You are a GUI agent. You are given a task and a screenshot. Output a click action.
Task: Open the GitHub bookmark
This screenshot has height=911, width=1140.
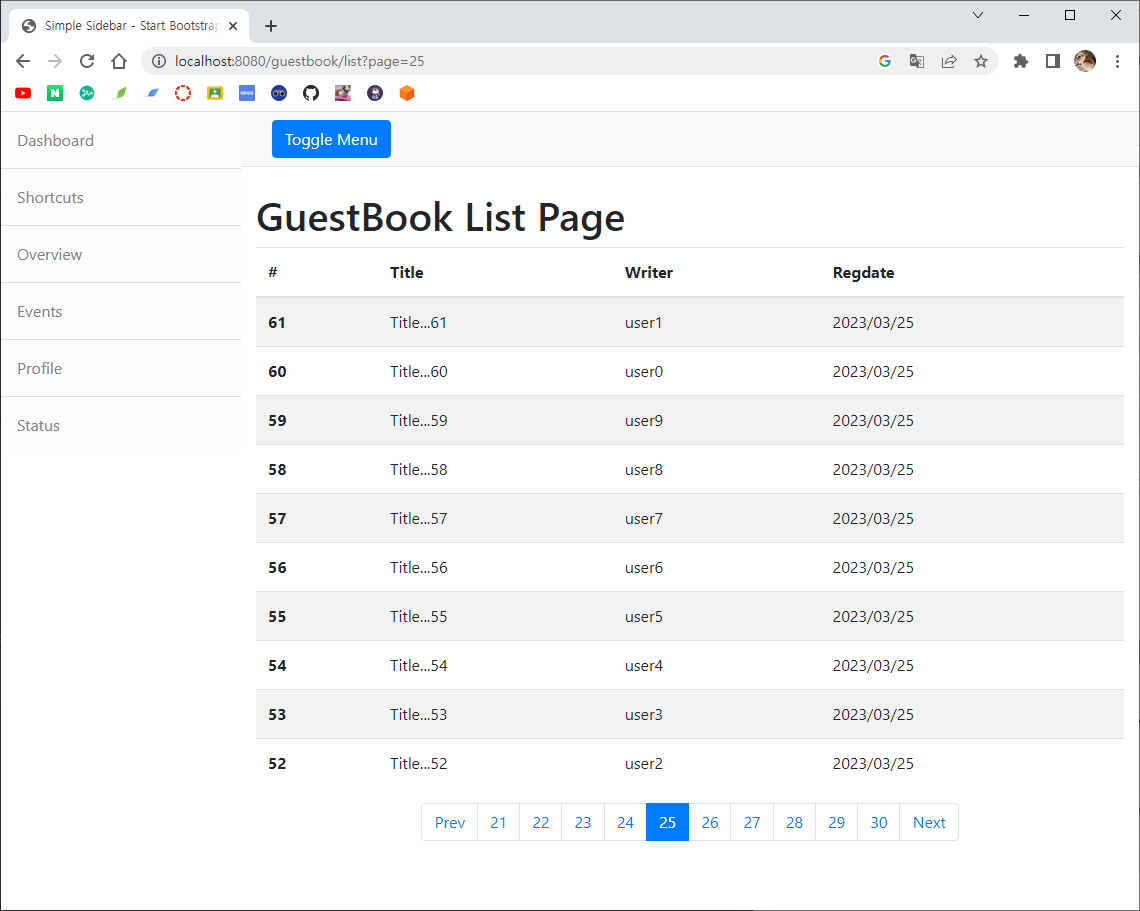click(311, 93)
